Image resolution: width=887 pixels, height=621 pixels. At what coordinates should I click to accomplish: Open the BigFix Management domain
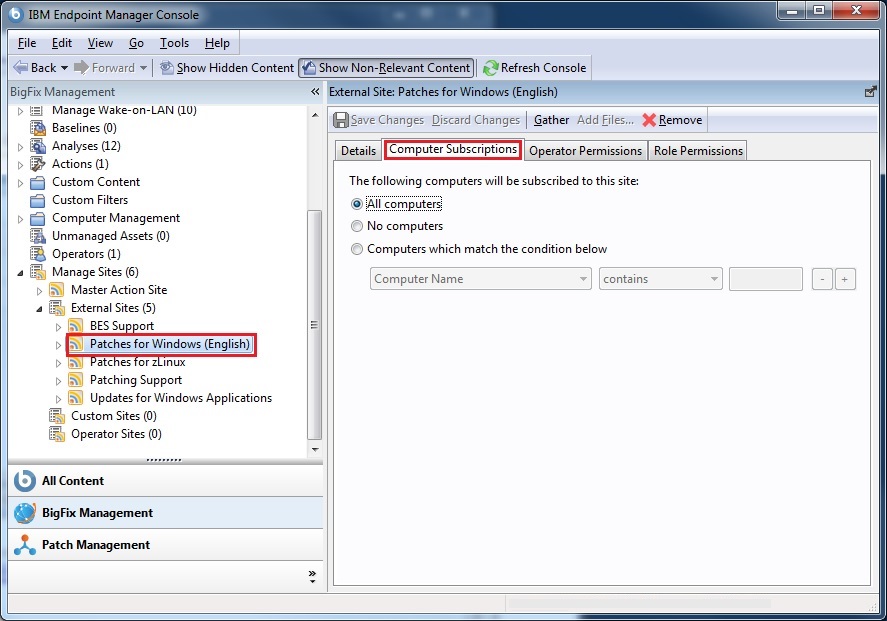166,513
